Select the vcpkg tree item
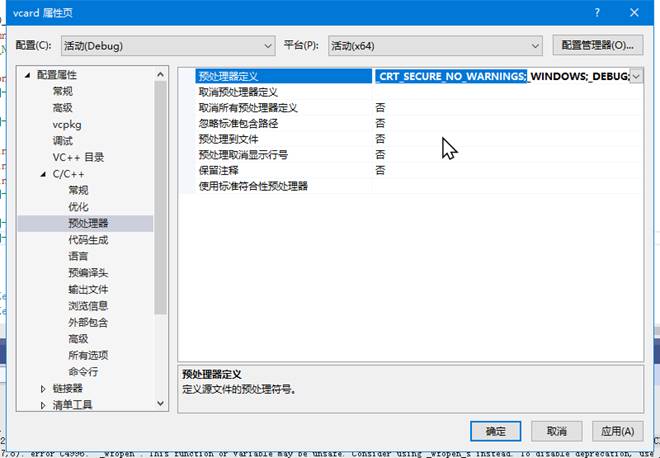Screen dimensions: 660x458 point(66,124)
